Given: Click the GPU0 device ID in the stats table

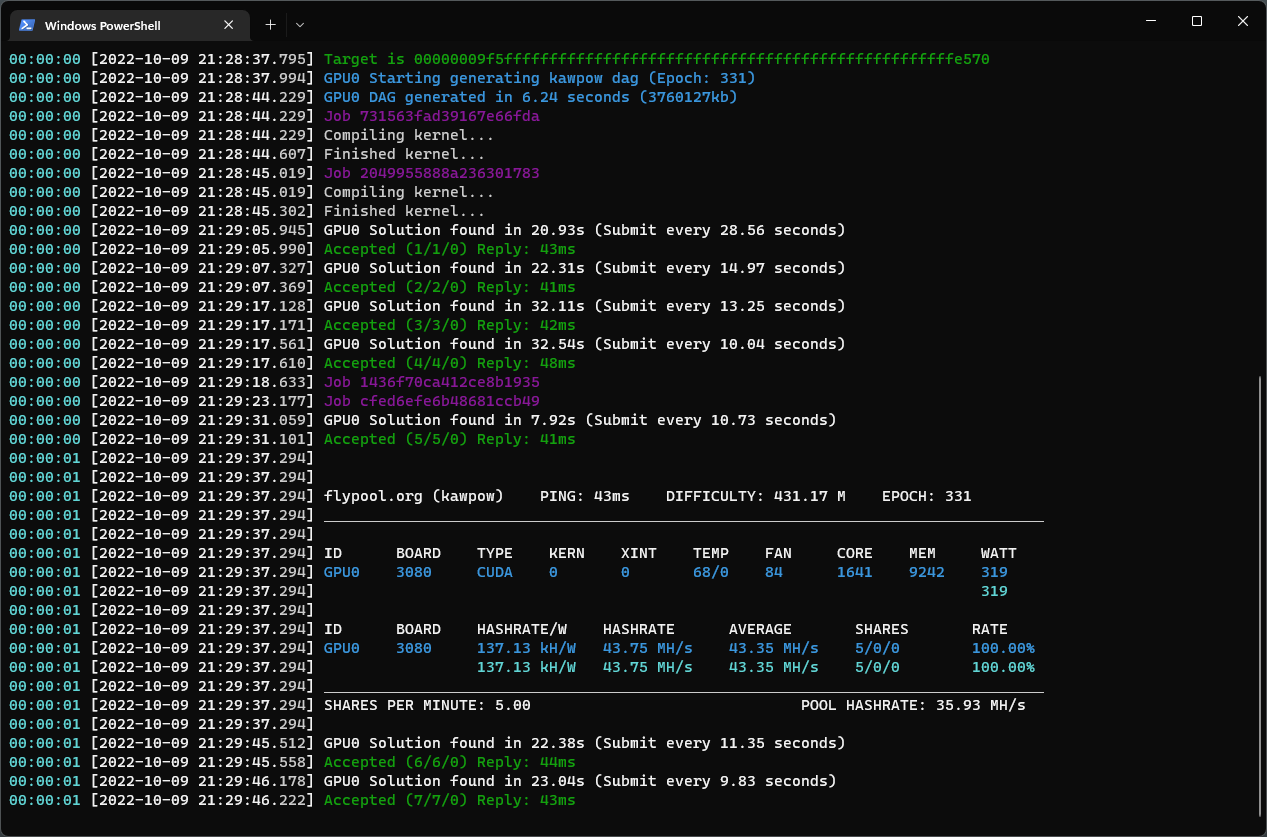Looking at the screenshot, I should 340,572.
